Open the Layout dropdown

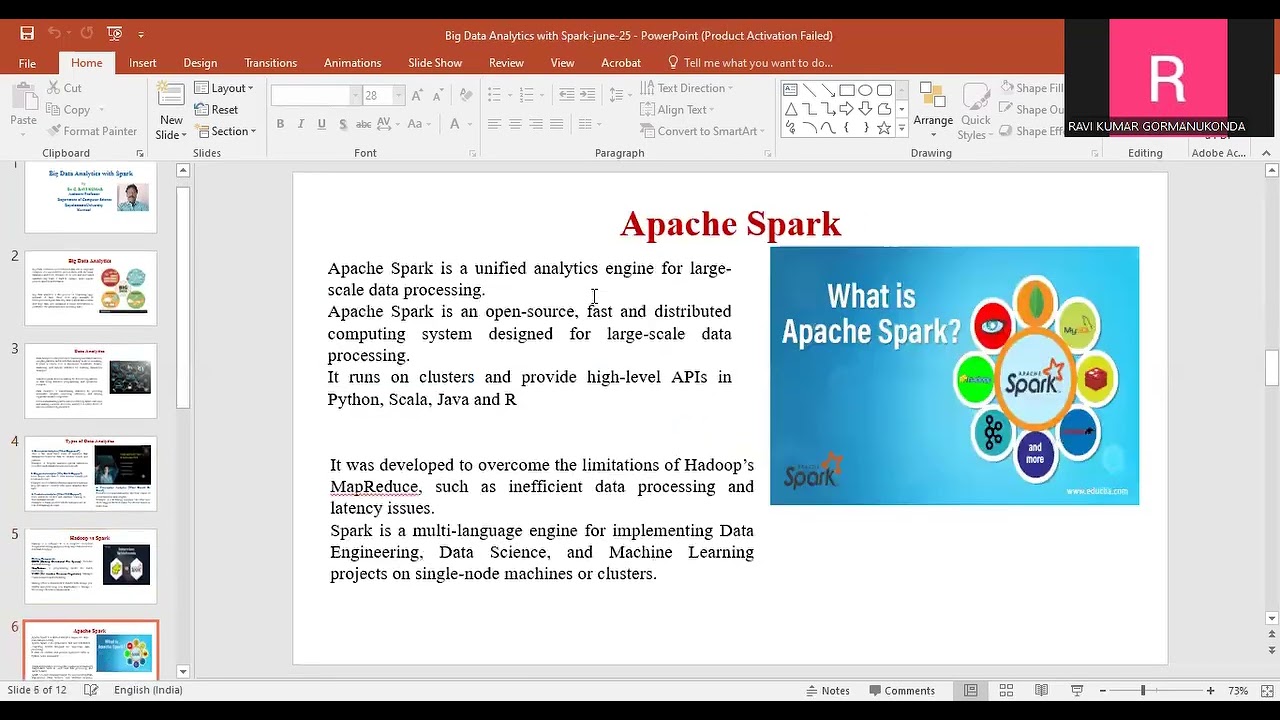click(224, 88)
